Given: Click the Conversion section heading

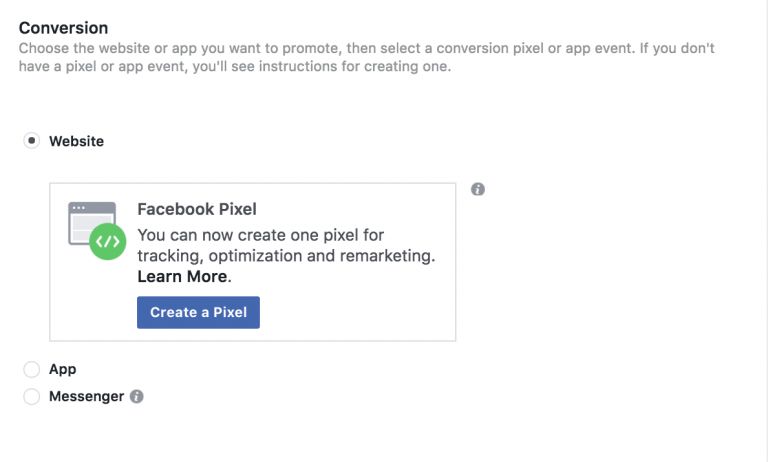Looking at the screenshot, I should click(63, 27).
